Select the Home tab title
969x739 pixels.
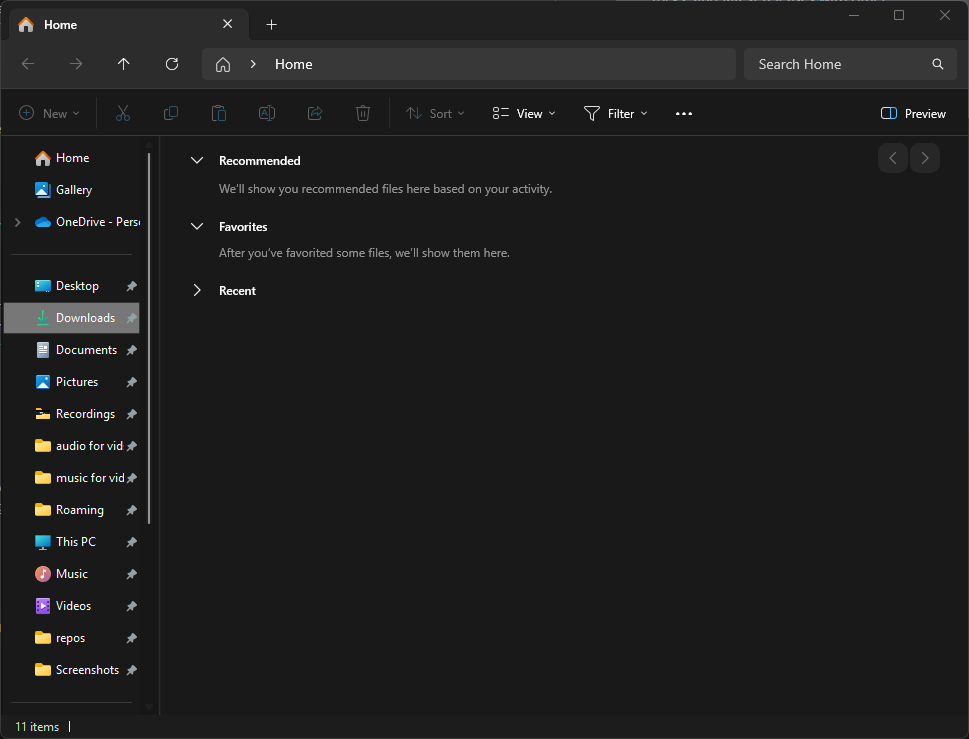click(61, 25)
